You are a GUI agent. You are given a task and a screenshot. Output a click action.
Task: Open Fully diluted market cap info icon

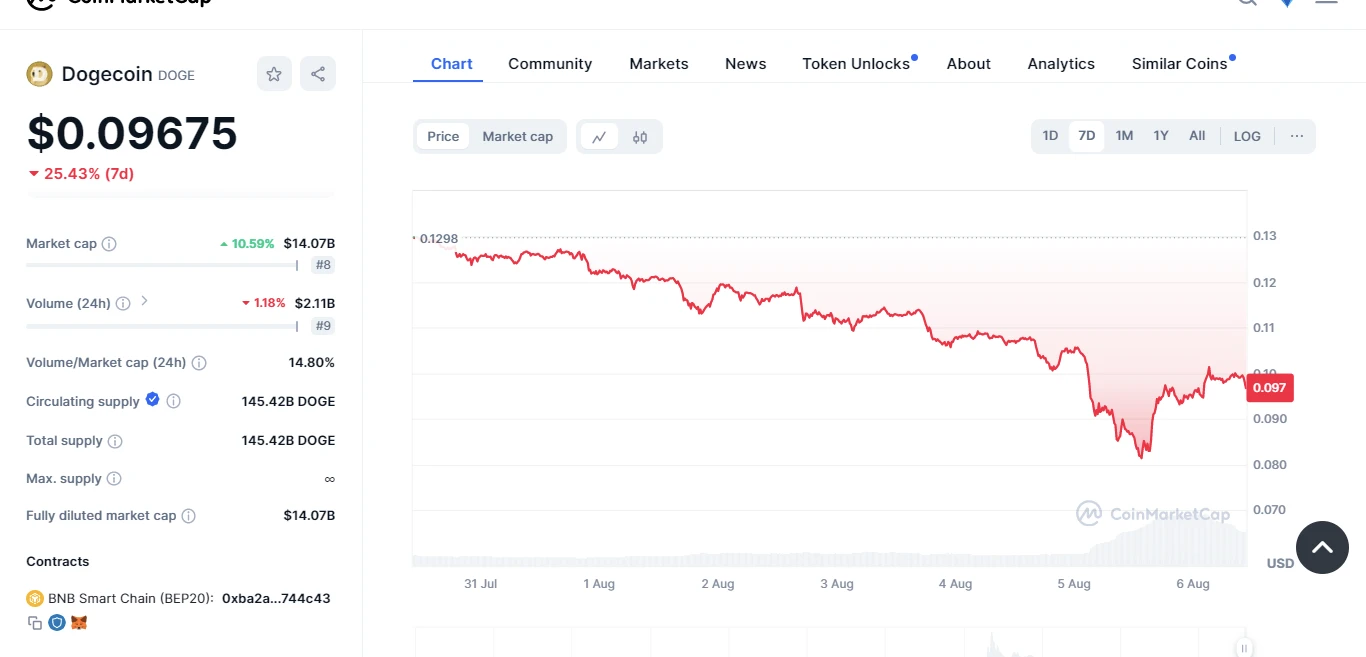coord(188,516)
